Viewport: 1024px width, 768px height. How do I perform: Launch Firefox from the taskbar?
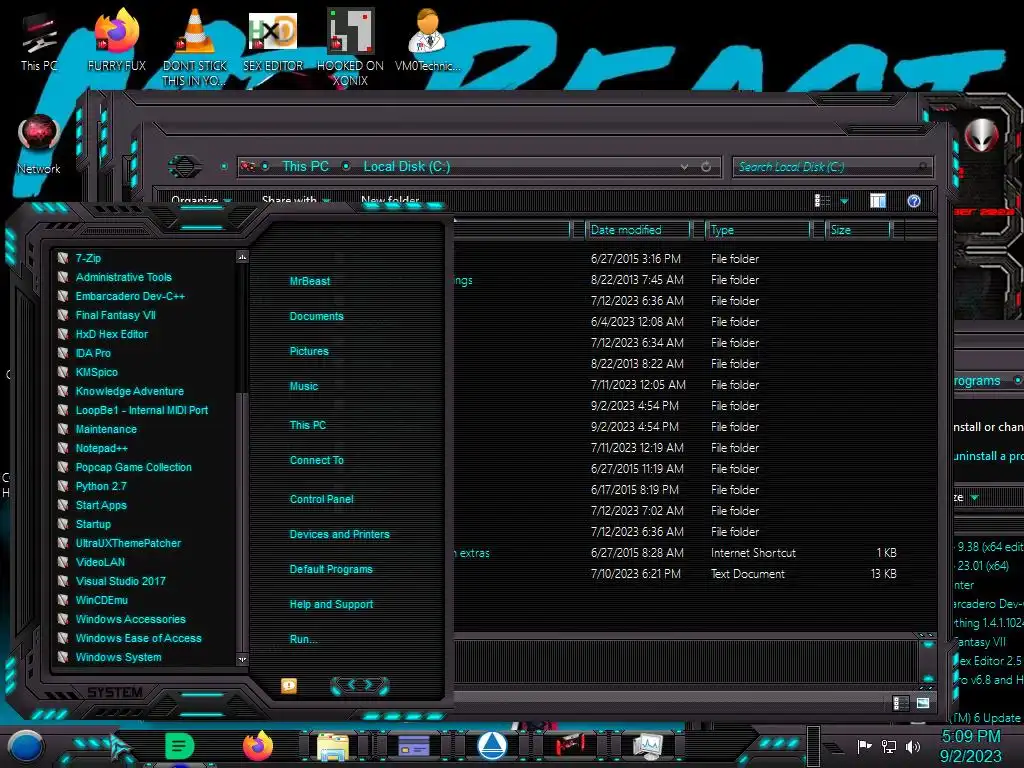click(x=257, y=746)
